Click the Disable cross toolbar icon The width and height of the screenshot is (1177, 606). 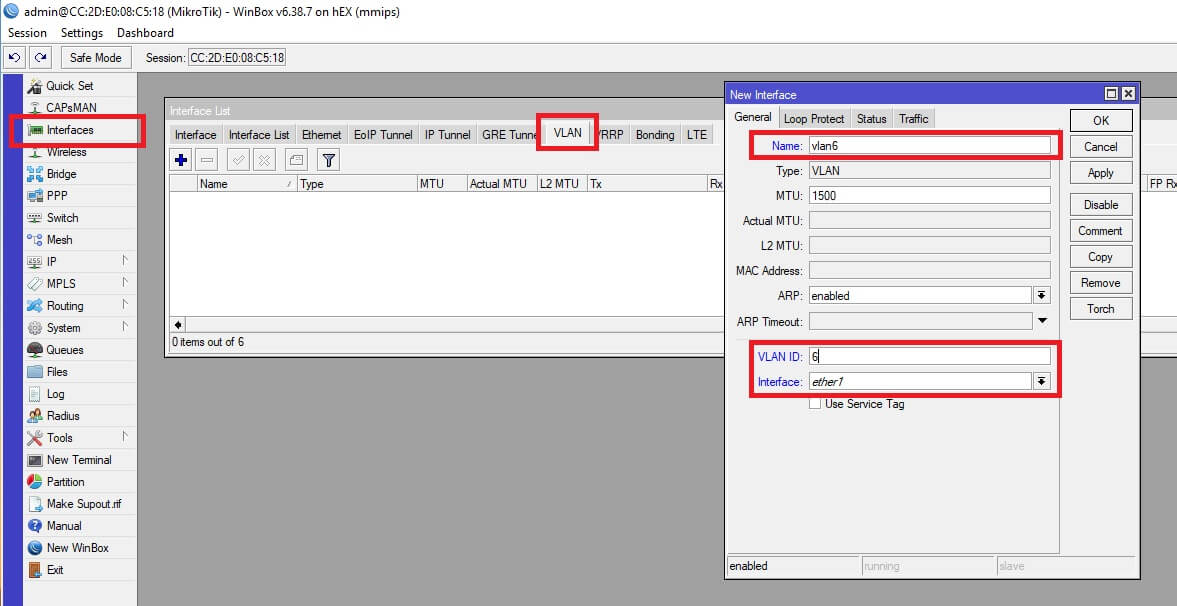pos(264,159)
